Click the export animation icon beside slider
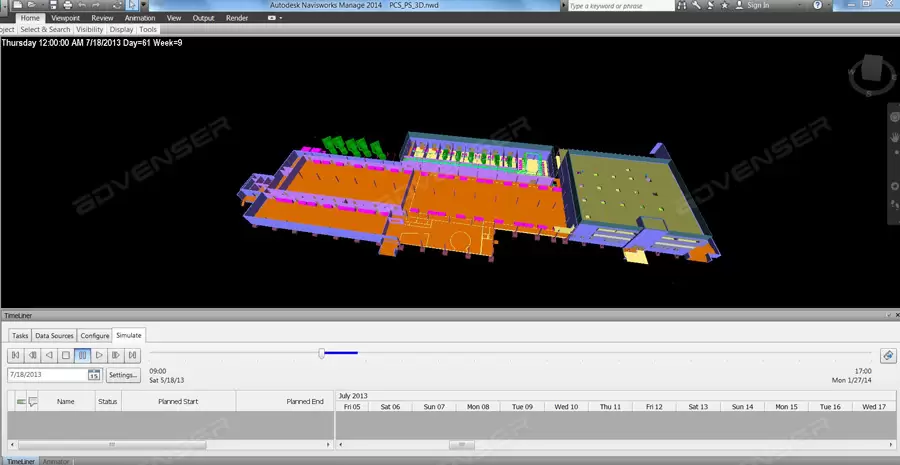The height and width of the screenshot is (465, 900). [x=888, y=355]
